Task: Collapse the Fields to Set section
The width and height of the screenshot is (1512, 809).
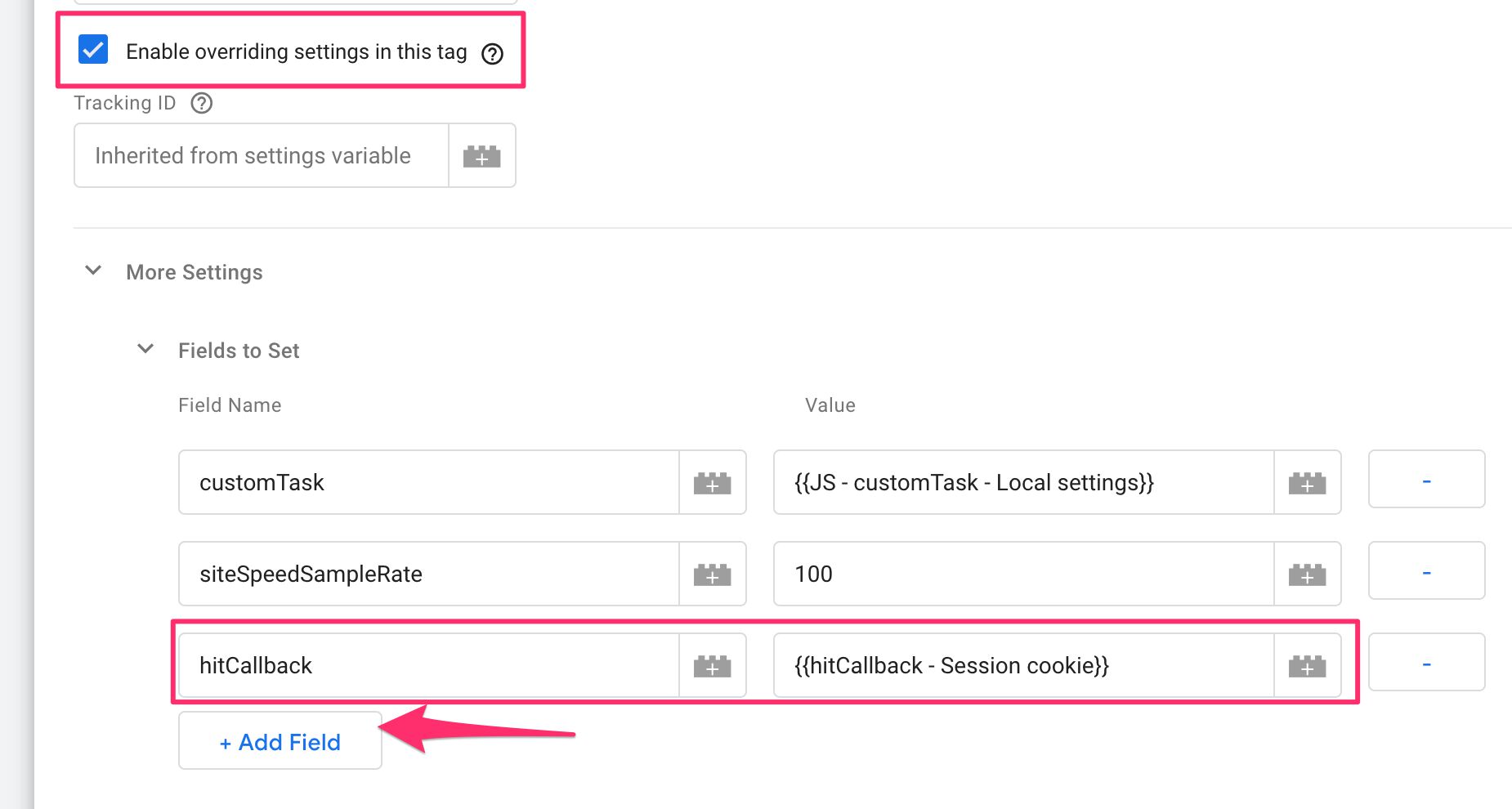Action: pos(145,349)
